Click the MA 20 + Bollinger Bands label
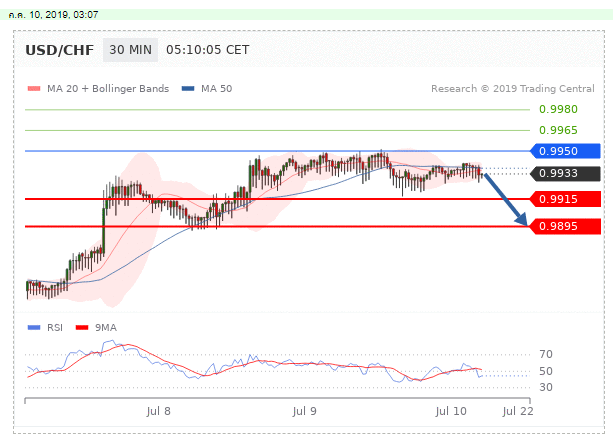 [x=108, y=89]
